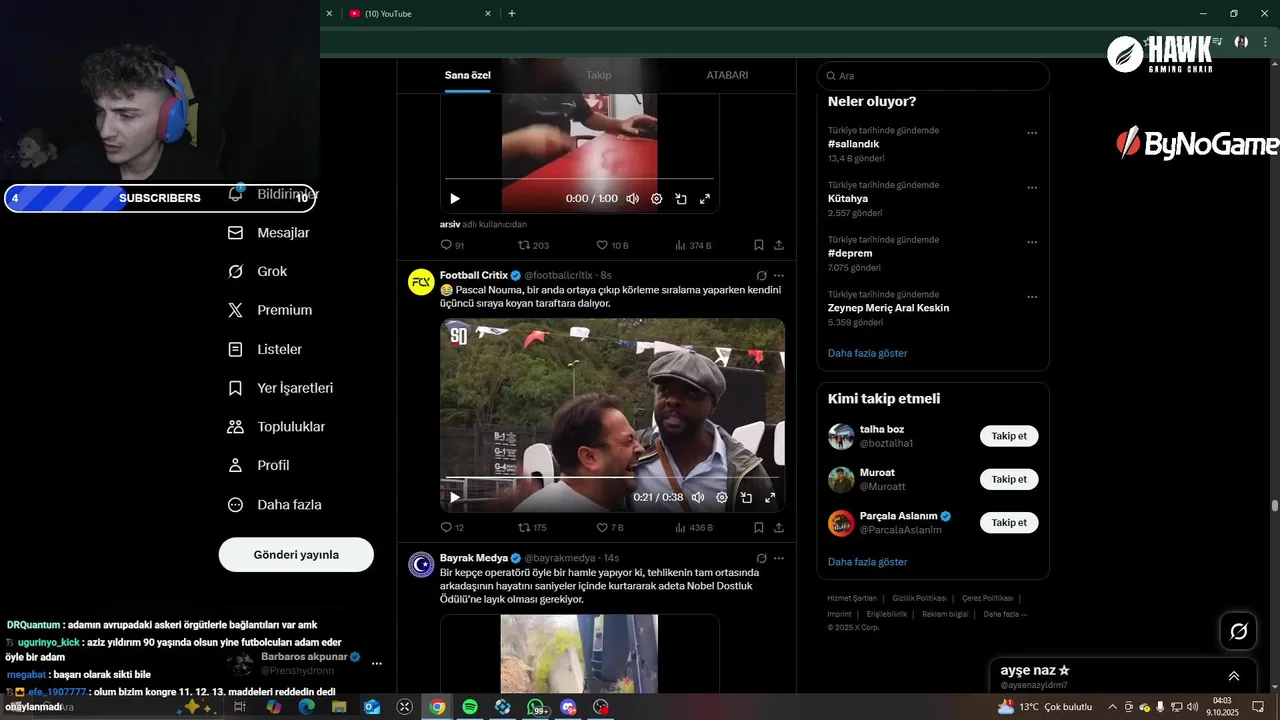This screenshot has width=1280, height=720.
Task: Switch to ATABARI tab
Action: (x=727, y=75)
